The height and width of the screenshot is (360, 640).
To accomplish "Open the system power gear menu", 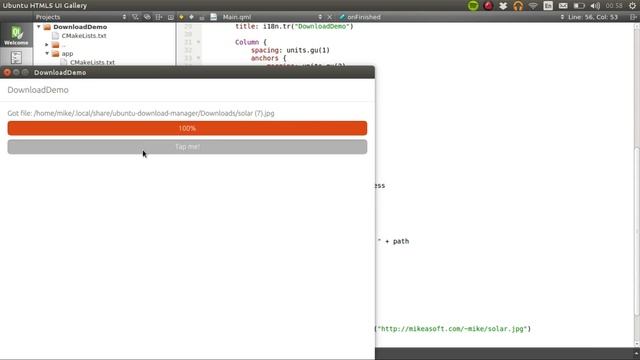I will [633, 6].
